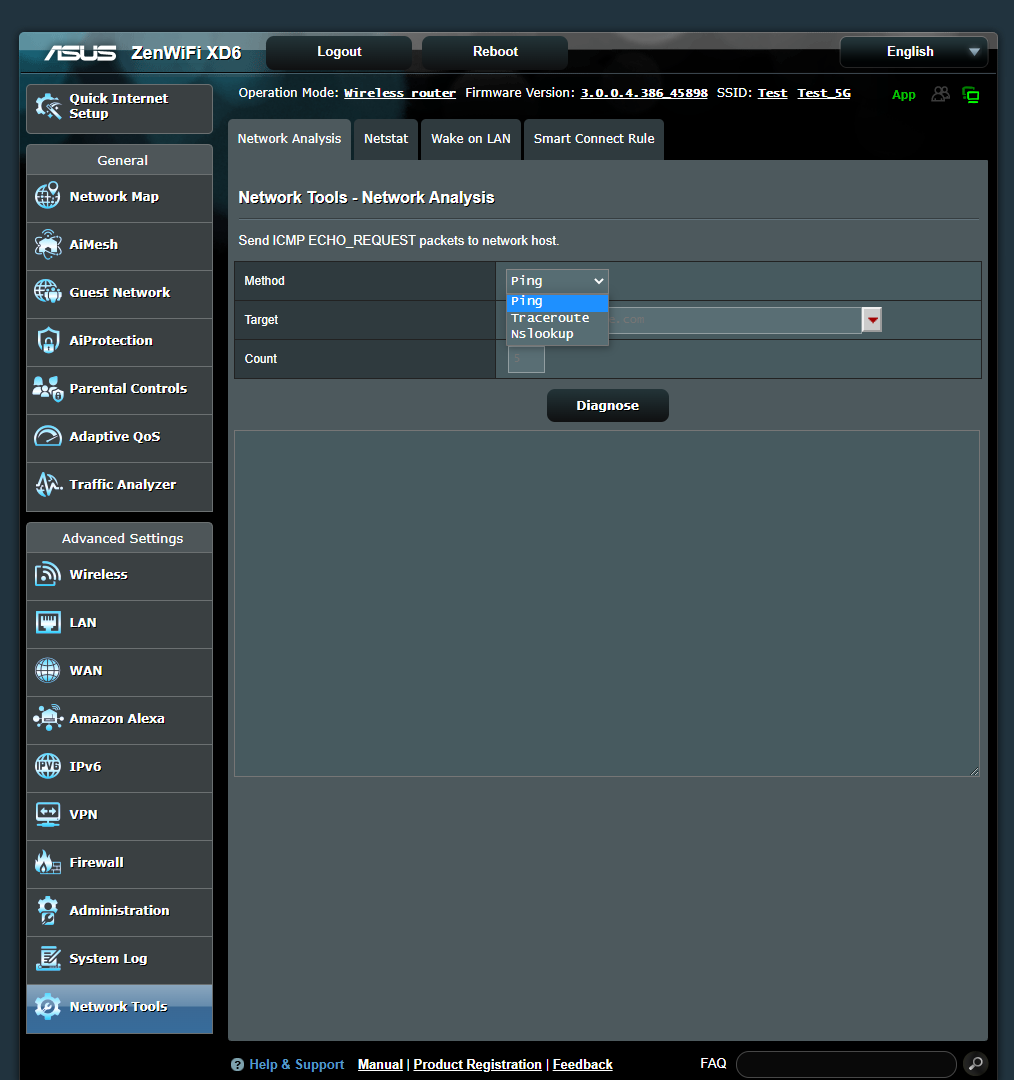This screenshot has width=1014, height=1080.
Task: Start the test with Diagnose button
Action: (x=608, y=406)
